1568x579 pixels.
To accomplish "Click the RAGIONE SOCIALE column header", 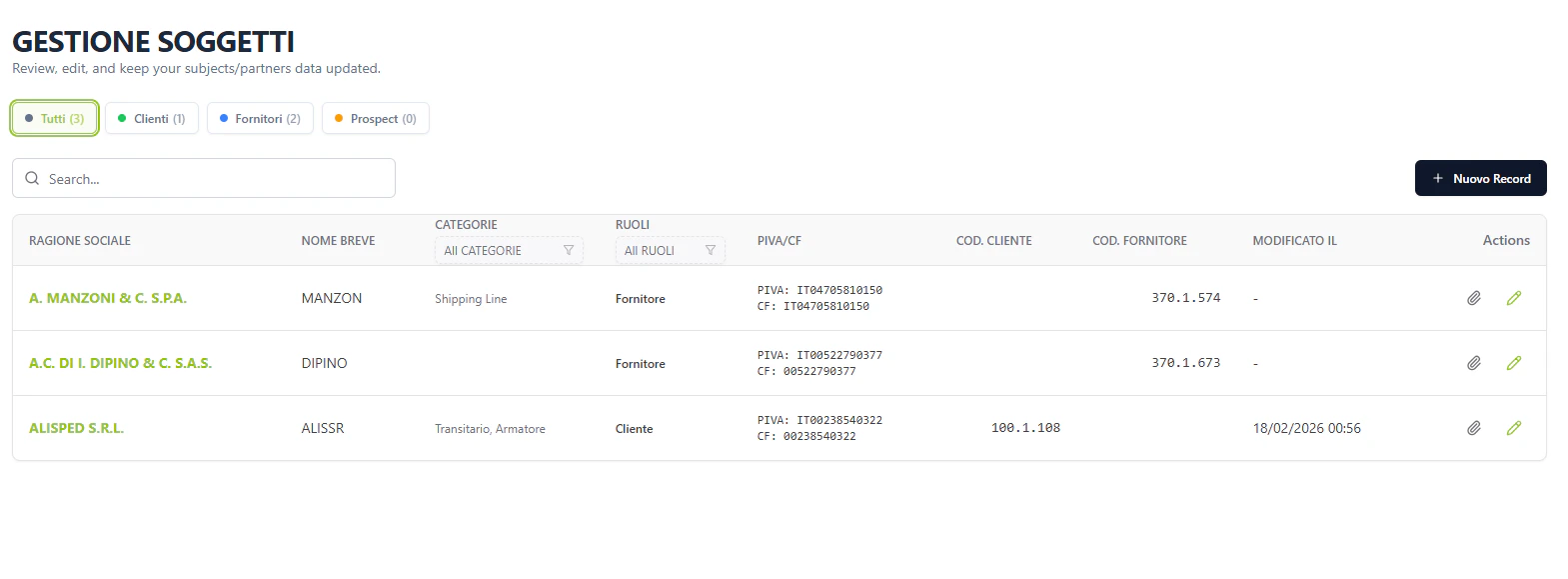I will (x=79, y=240).
